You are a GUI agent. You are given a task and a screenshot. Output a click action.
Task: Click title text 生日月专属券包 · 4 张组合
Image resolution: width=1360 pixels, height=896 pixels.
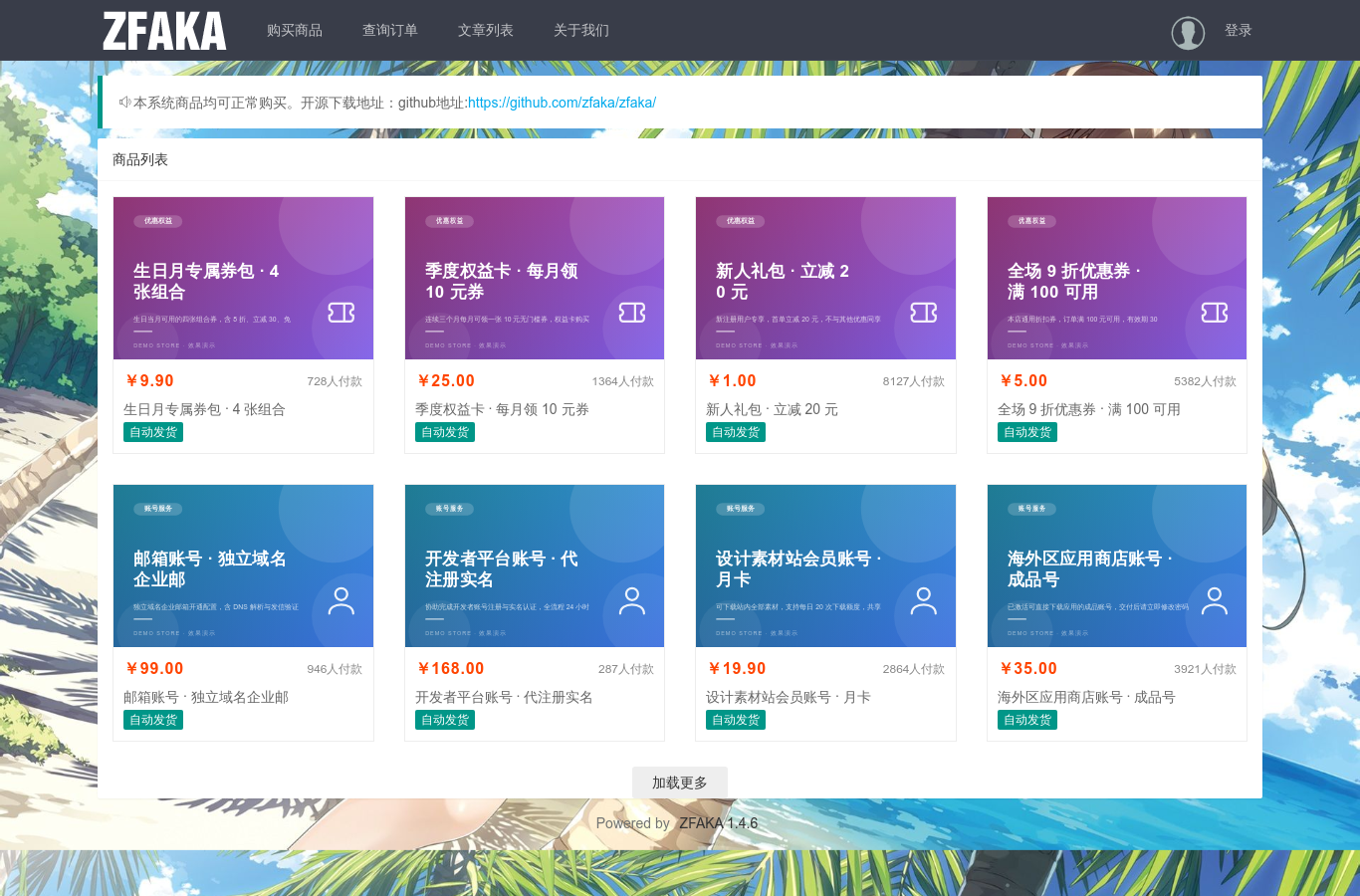(204, 409)
